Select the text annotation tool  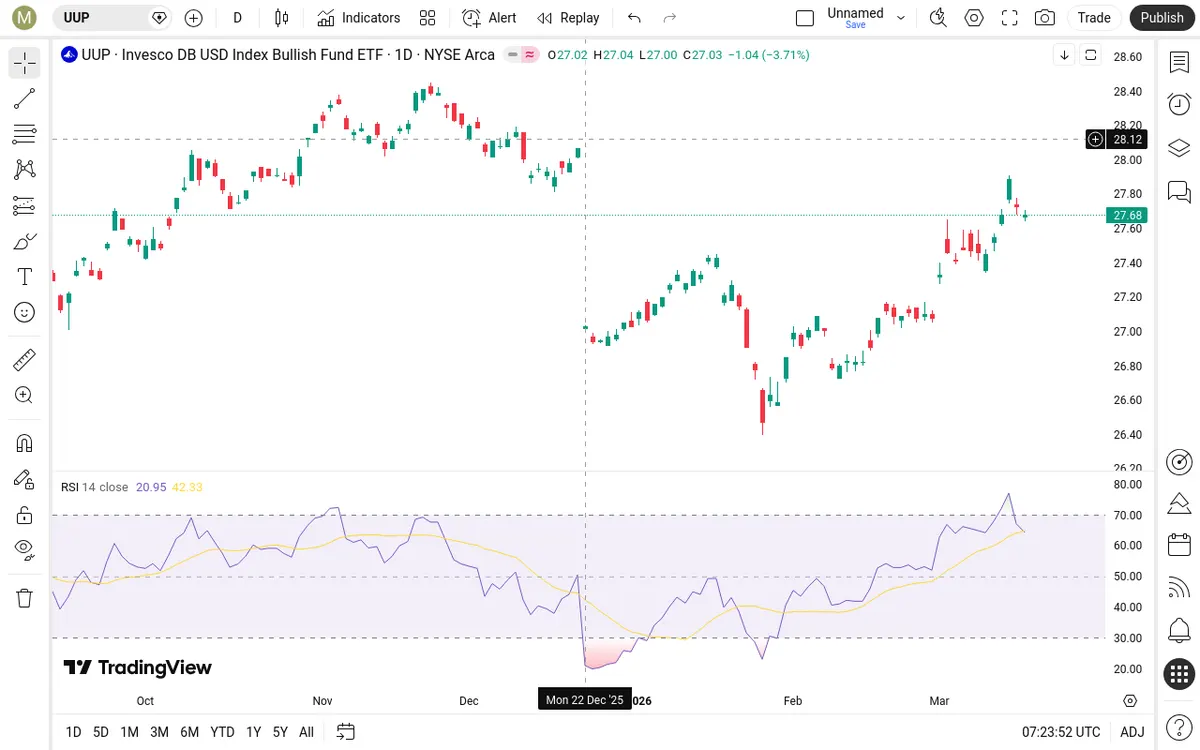25,277
